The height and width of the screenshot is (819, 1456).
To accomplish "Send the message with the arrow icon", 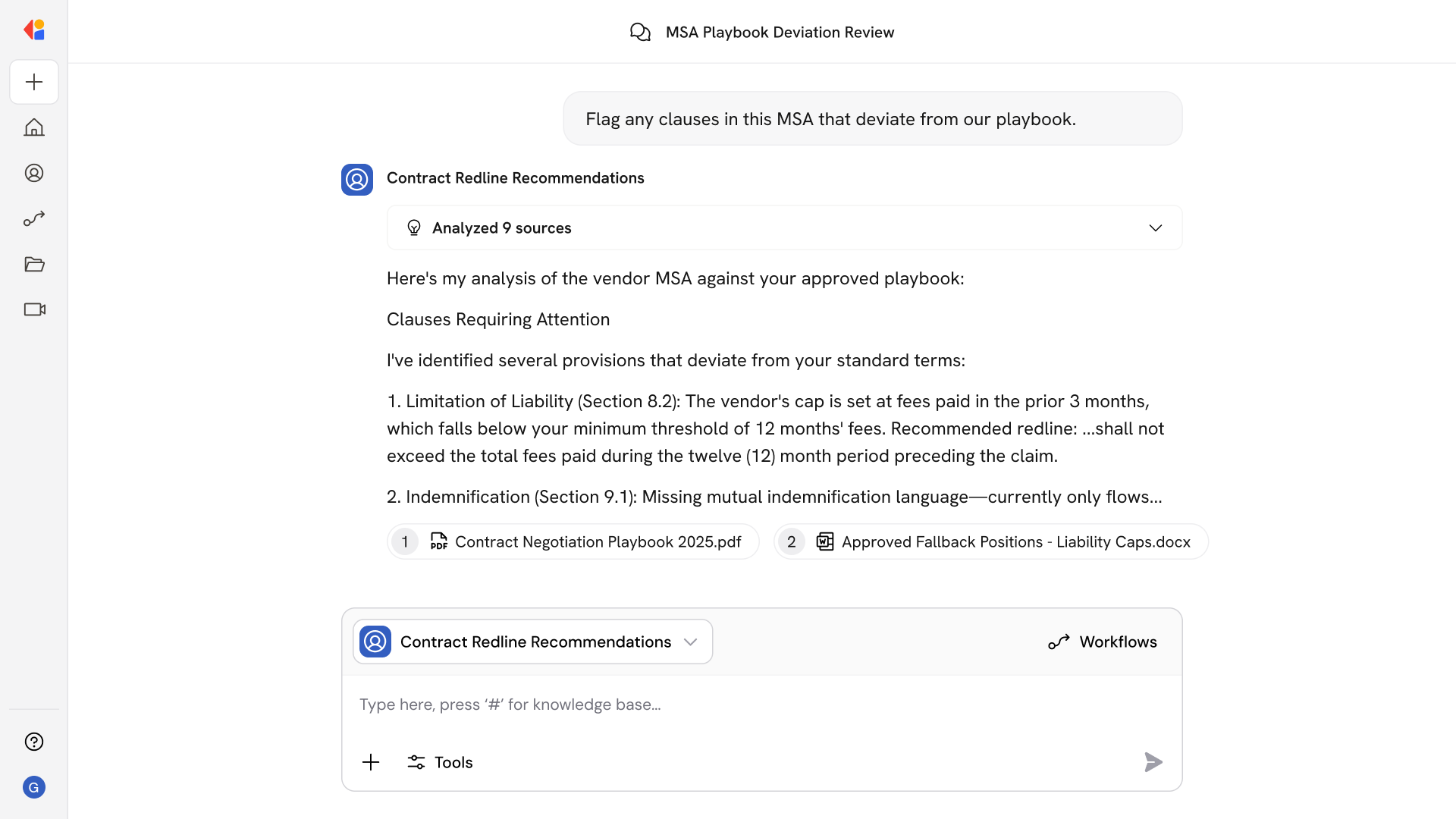I will [1153, 762].
